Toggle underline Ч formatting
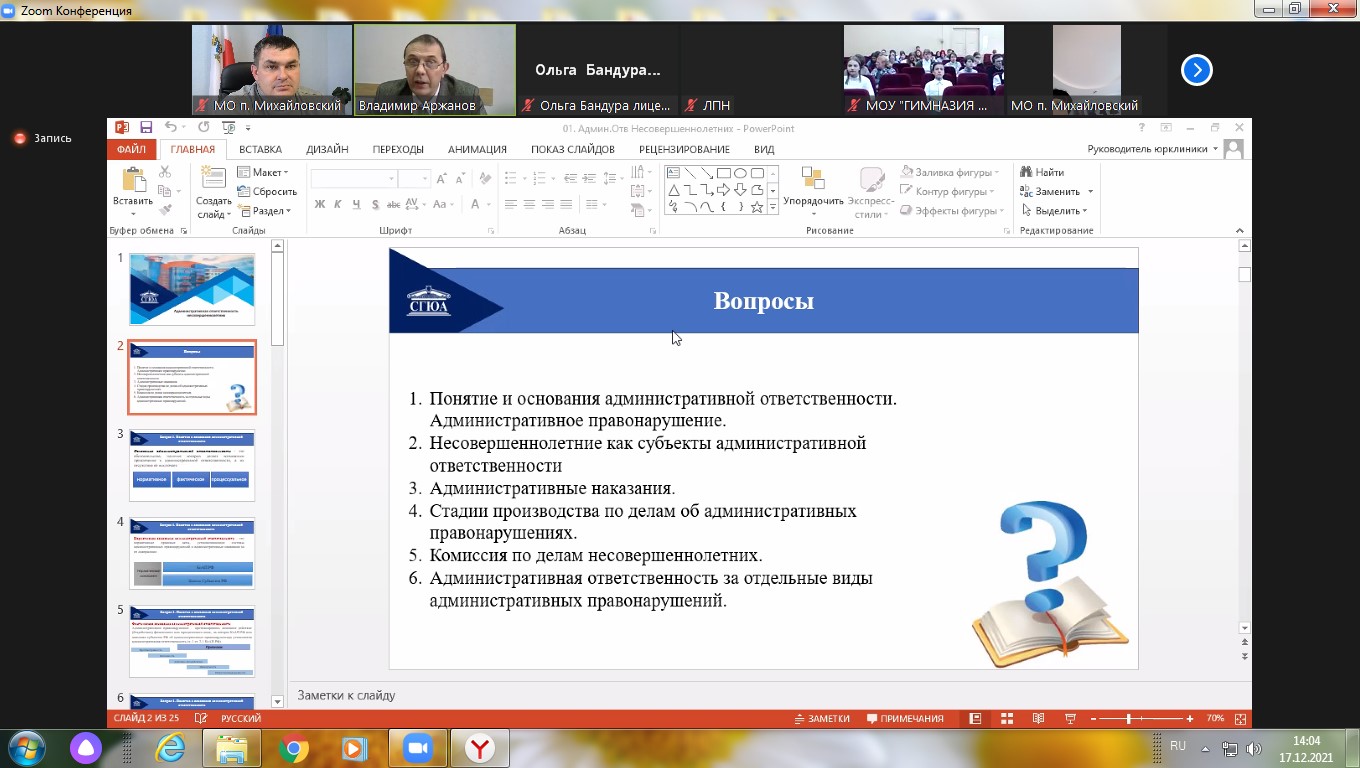The height and width of the screenshot is (768, 1360). [x=356, y=204]
